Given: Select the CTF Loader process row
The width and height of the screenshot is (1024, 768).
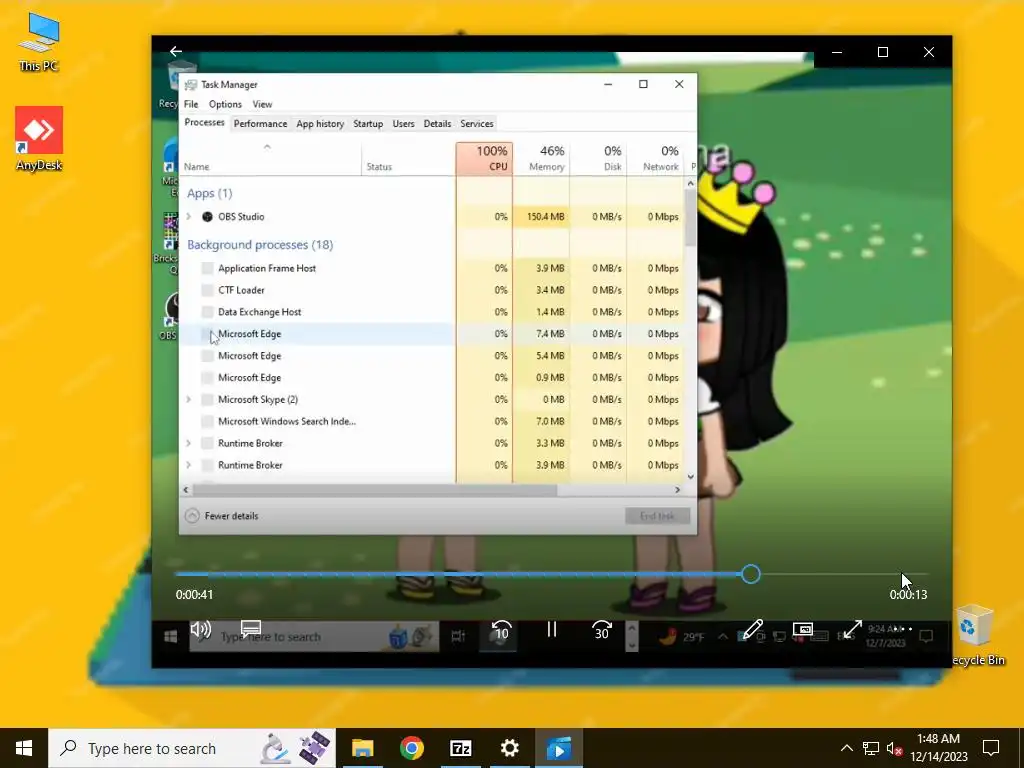Looking at the screenshot, I should point(432,290).
